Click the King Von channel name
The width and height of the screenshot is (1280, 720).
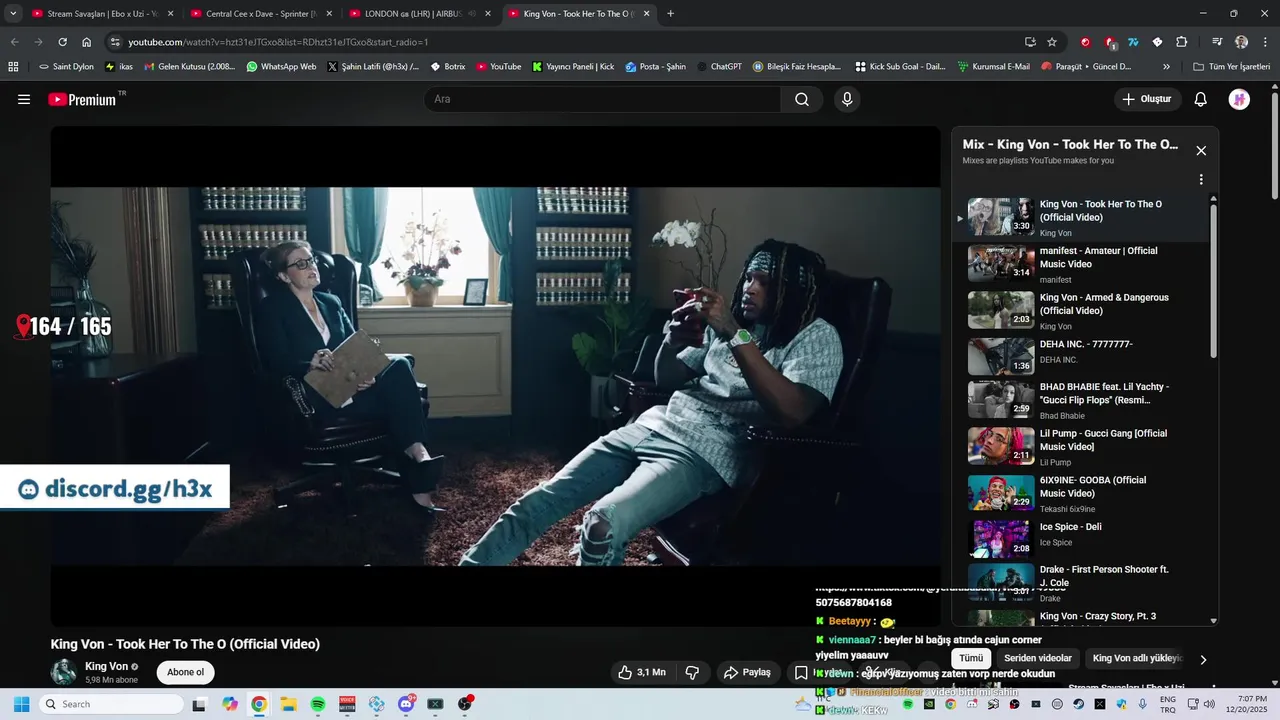click(x=106, y=666)
